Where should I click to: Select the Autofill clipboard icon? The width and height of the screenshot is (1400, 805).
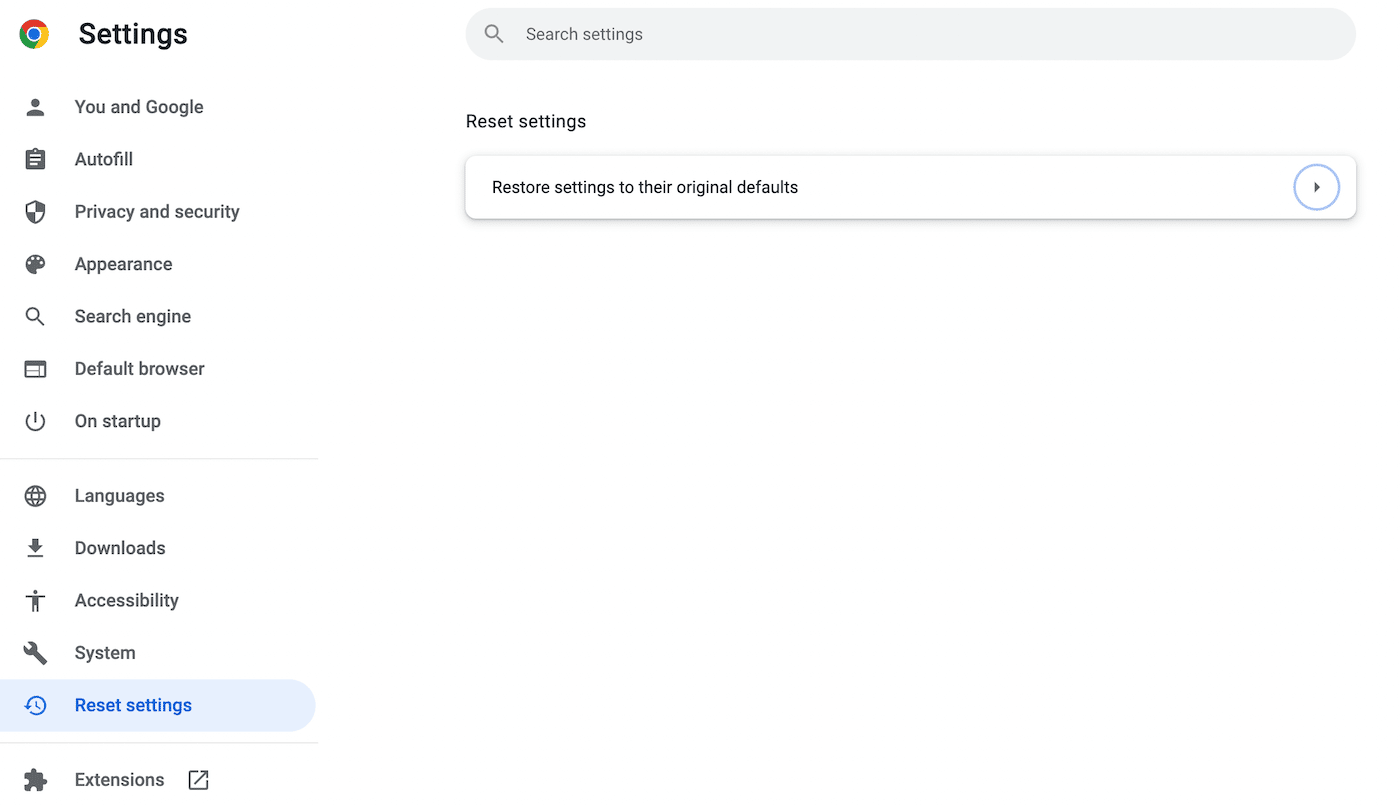35,159
